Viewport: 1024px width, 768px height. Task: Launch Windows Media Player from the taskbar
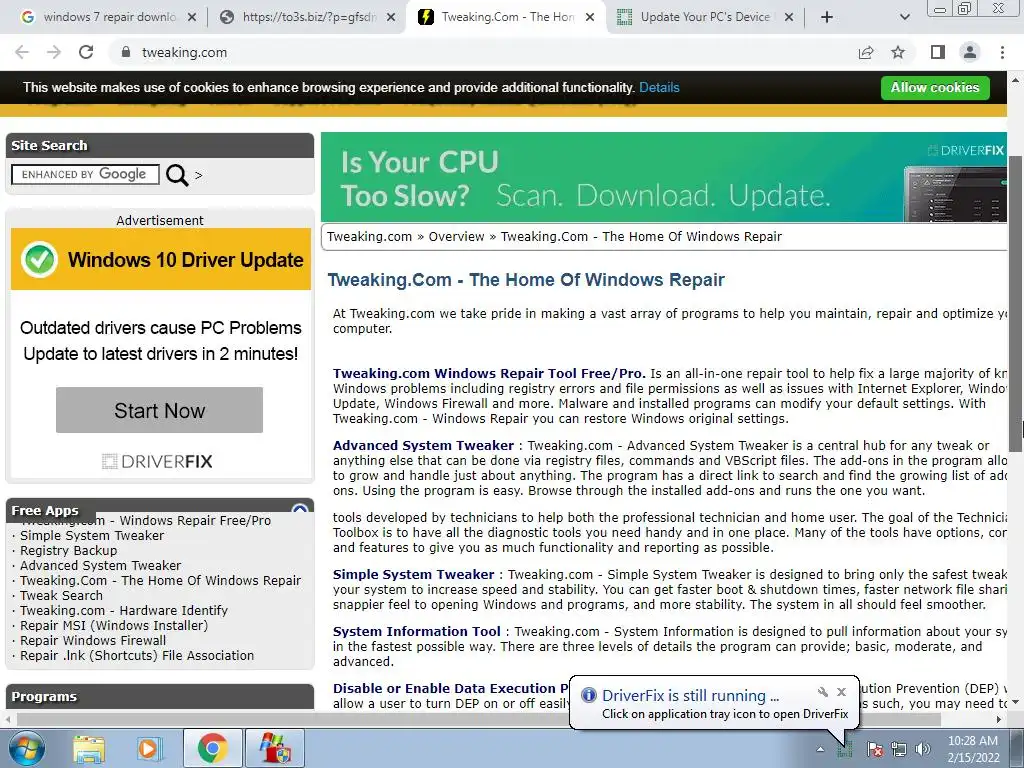(148, 748)
